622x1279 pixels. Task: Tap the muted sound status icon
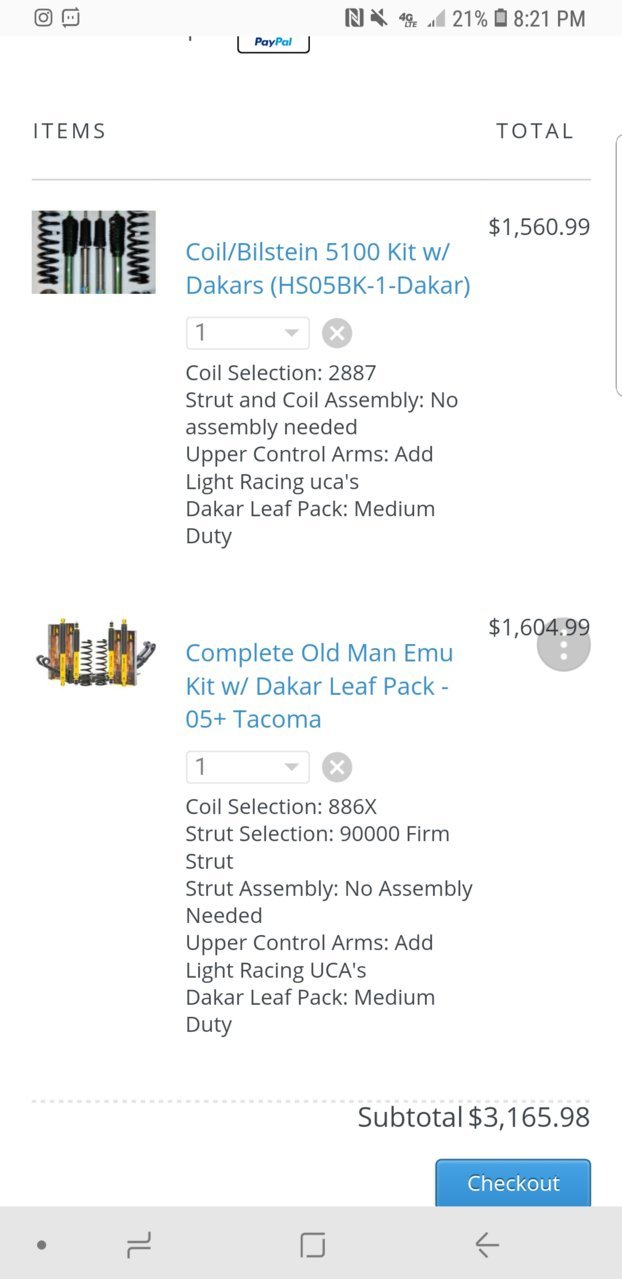coord(379,18)
